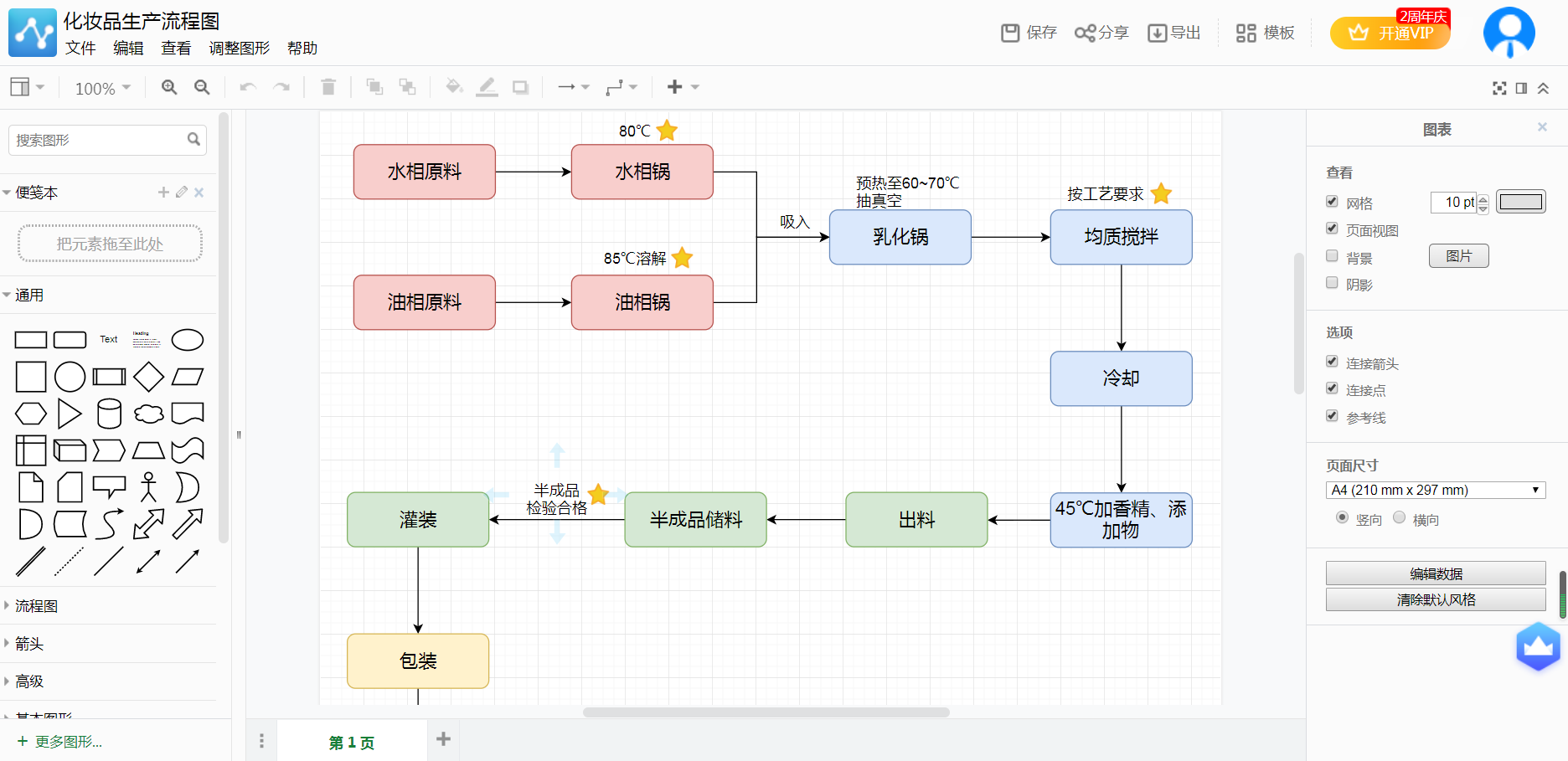Image resolution: width=1568 pixels, height=761 pixels.
Task: Click the grid color swatch
Action: (1520, 202)
